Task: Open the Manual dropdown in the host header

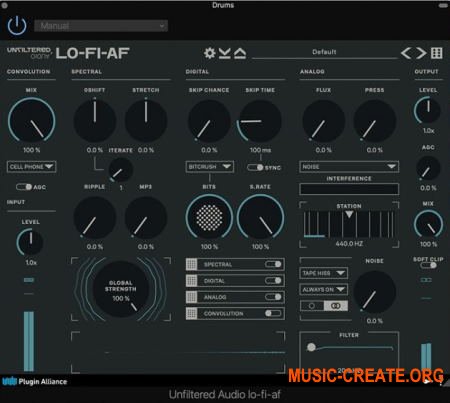Action: click(101, 26)
